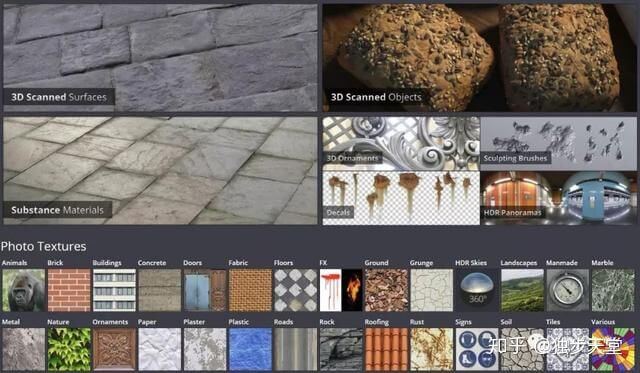Select the Ground texture thumbnail
This screenshot has height=373, width=640.
point(387,290)
